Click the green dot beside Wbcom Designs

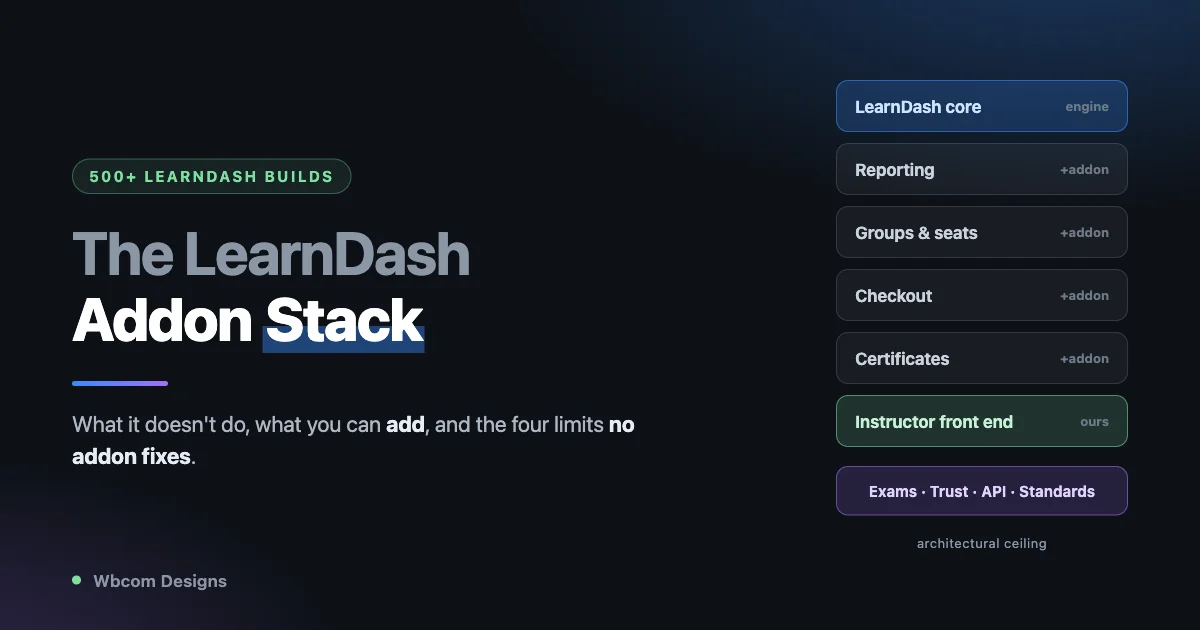76,580
